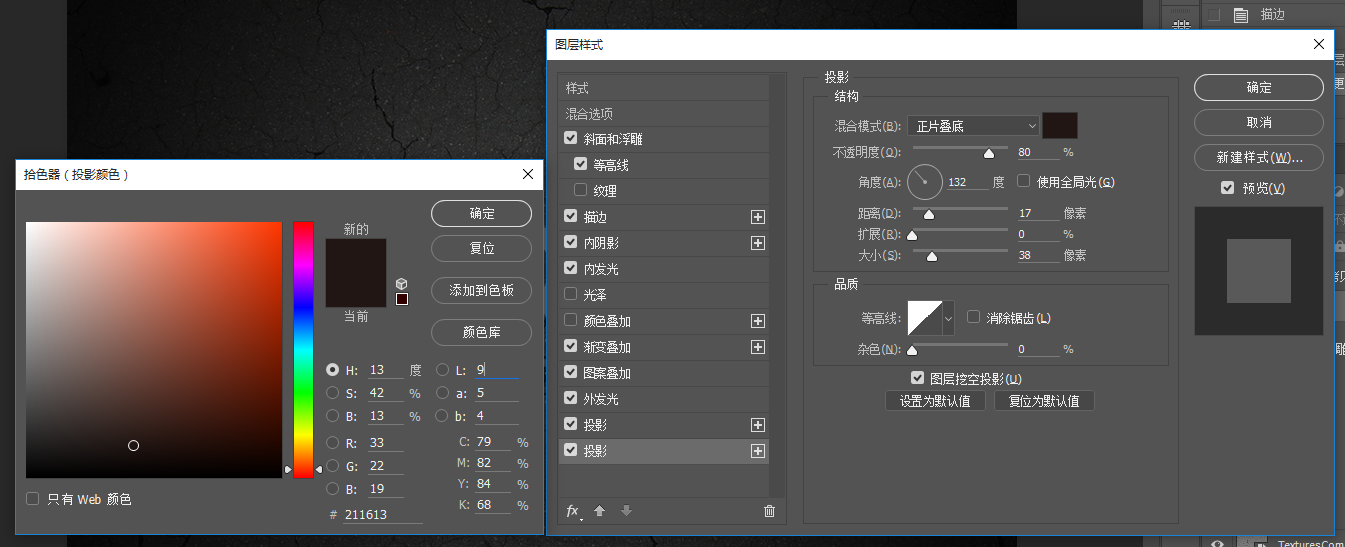The height and width of the screenshot is (547, 1345).
Task: Move effect up with the up arrow icon
Action: [x=600, y=511]
